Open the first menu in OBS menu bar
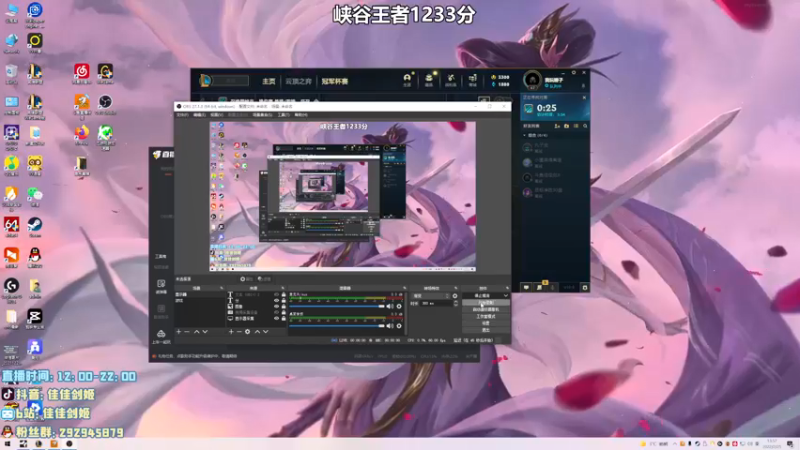The image size is (800, 450). point(182,115)
